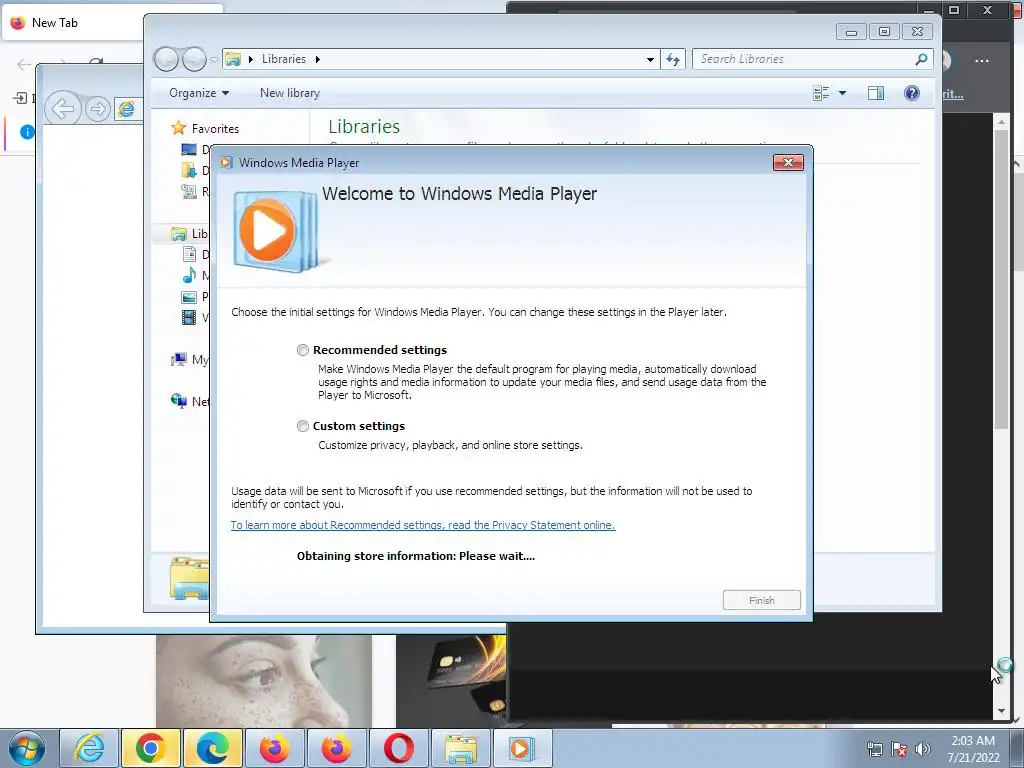Select the Libraries node in navigation pane
This screenshot has height=768, width=1024.
click(189, 234)
